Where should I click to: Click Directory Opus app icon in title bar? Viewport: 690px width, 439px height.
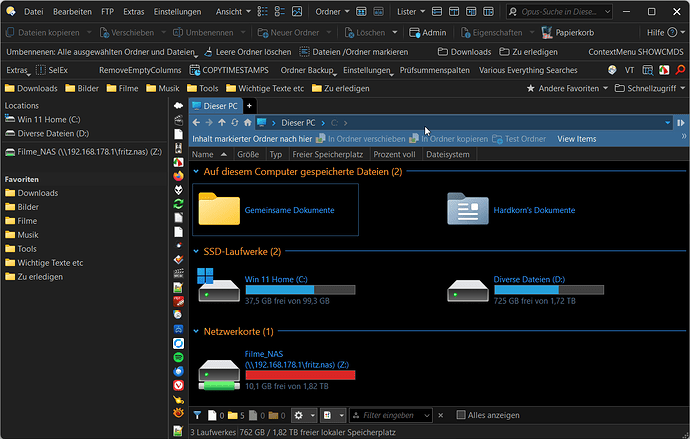click(11, 11)
